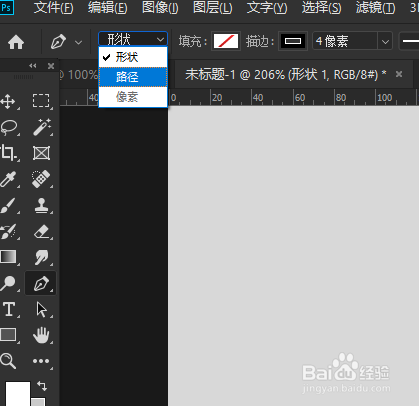Select the Frame tool
The width and height of the screenshot is (419, 406).
pos(41,153)
